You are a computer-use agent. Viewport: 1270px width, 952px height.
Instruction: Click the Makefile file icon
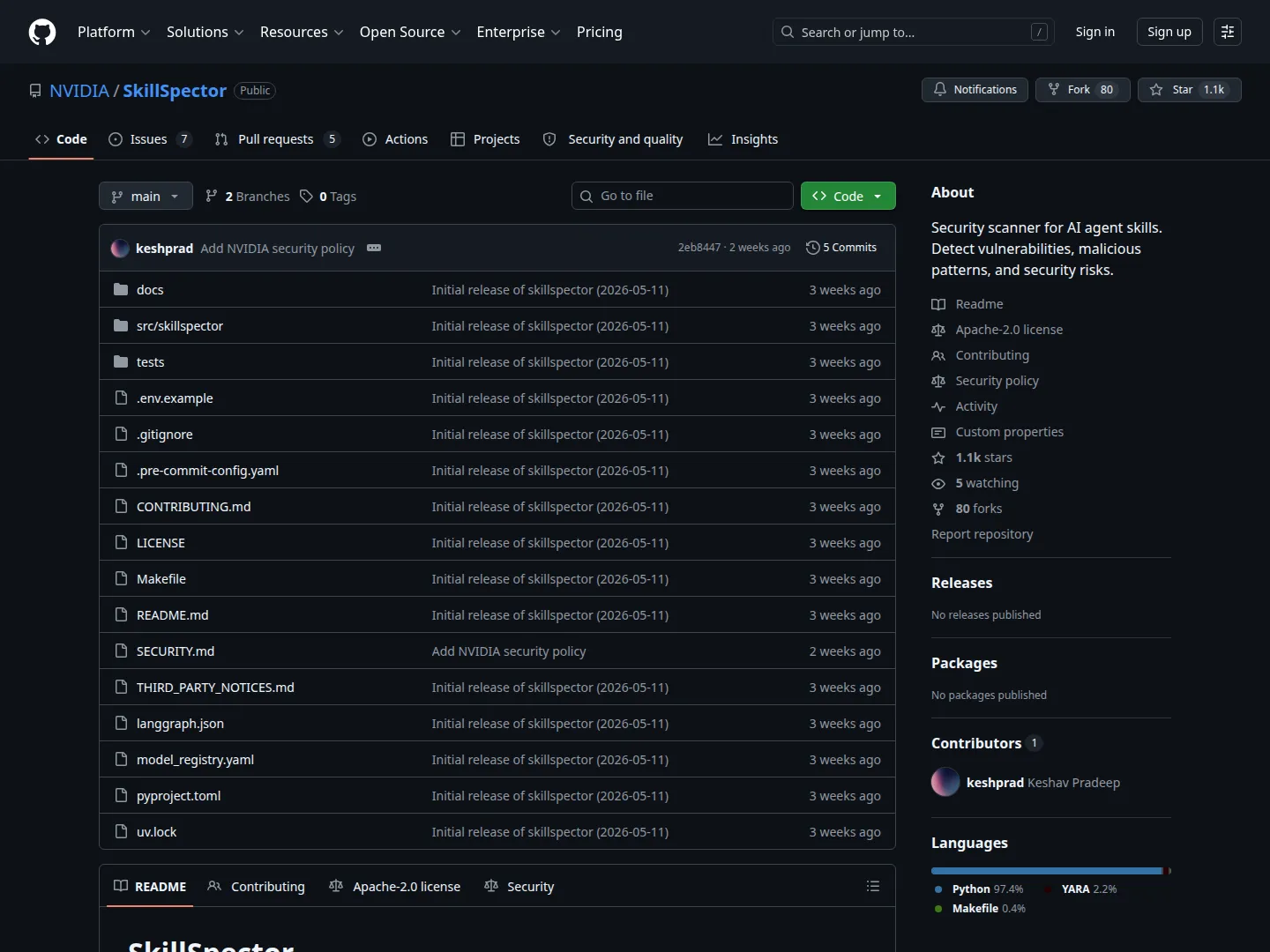pyautogui.click(x=121, y=578)
